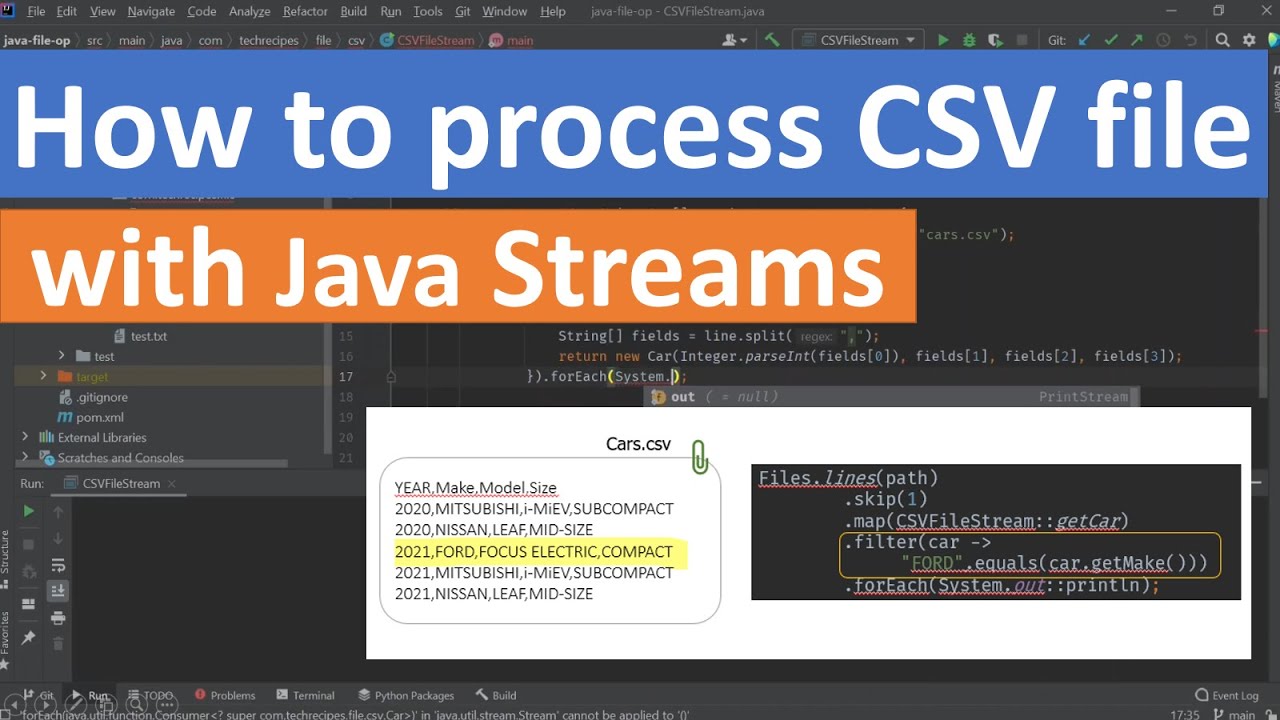
Task: Commit changes with the green checkmark icon
Action: pyautogui.click(x=1111, y=40)
